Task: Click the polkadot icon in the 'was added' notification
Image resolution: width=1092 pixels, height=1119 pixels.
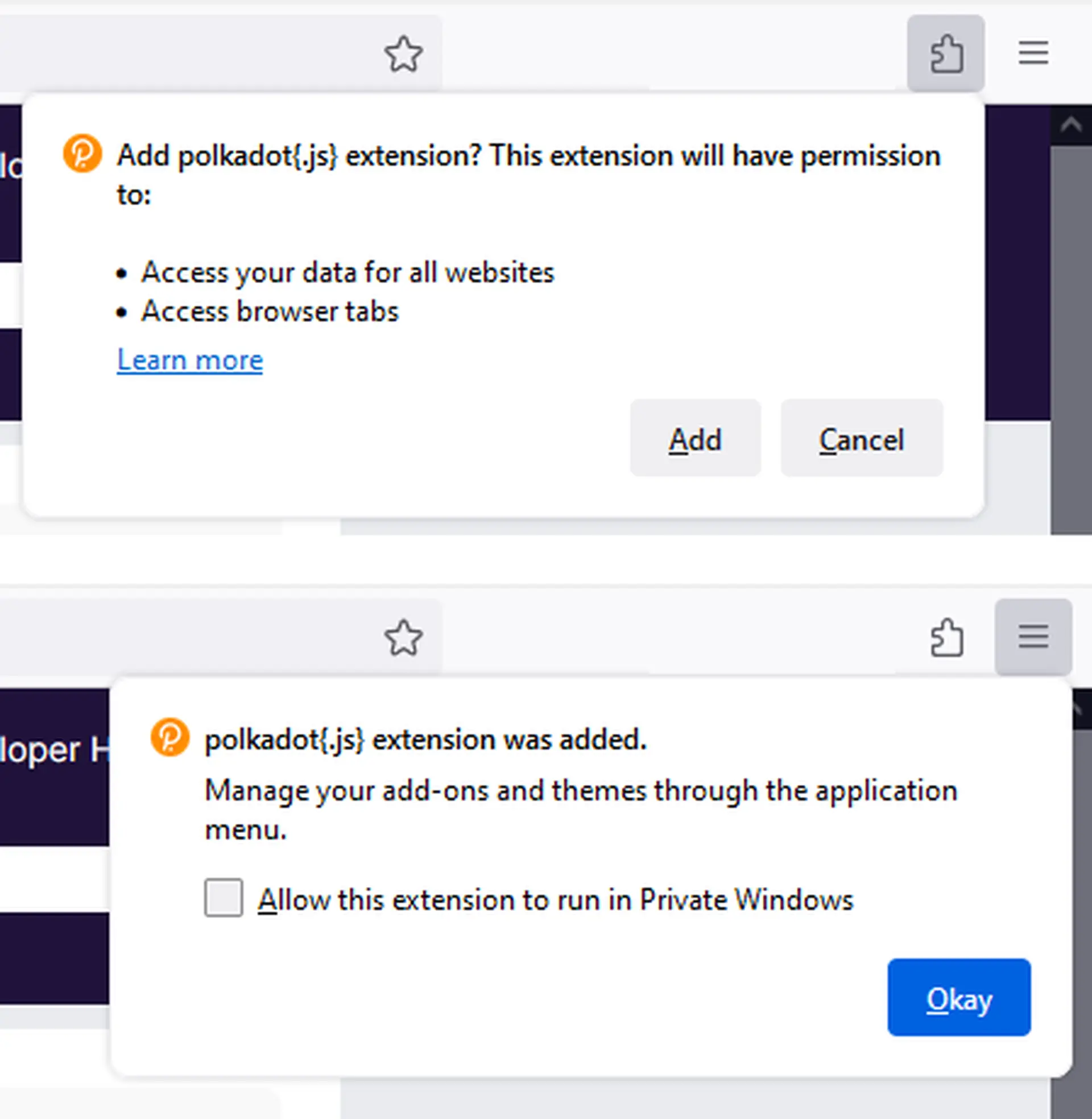Action: click(x=169, y=737)
